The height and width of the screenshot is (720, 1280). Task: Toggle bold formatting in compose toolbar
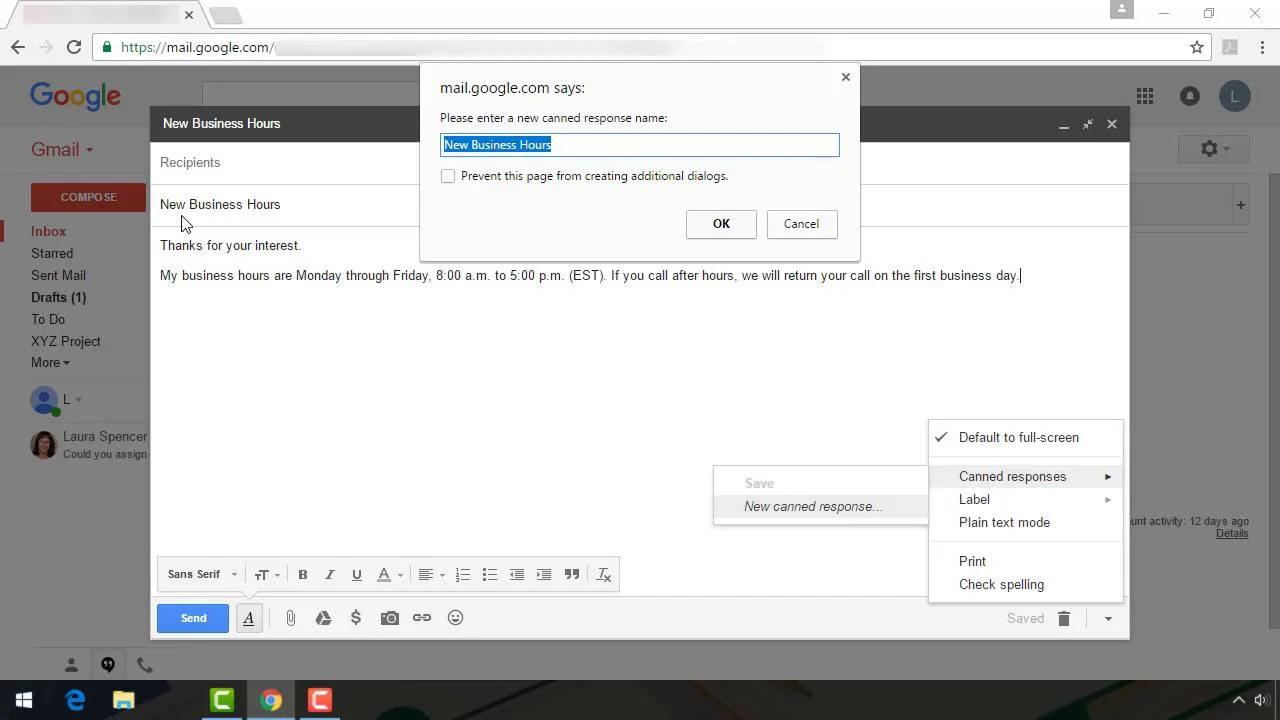click(303, 575)
